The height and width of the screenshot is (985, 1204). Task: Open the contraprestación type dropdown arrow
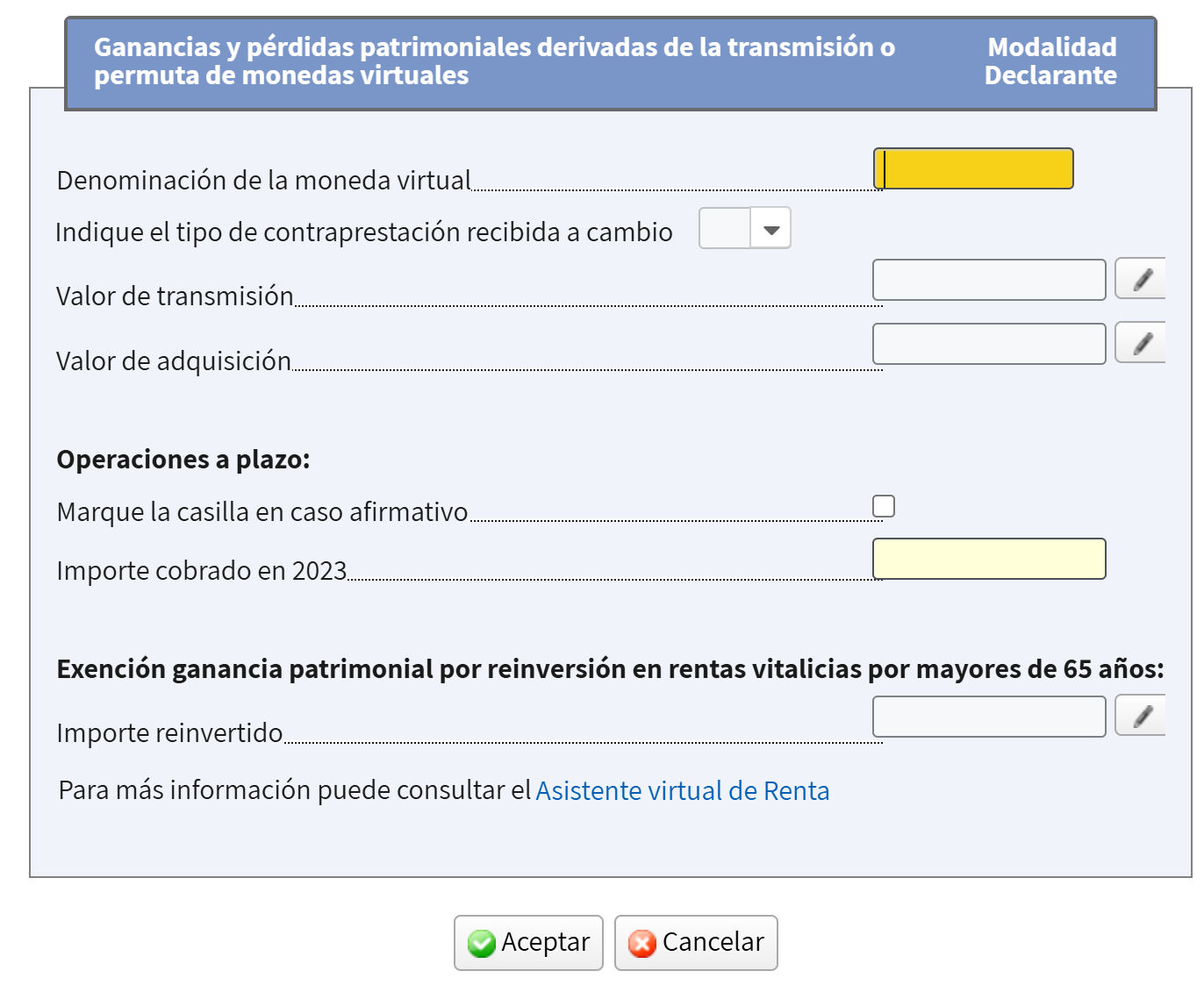pyautogui.click(x=771, y=229)
